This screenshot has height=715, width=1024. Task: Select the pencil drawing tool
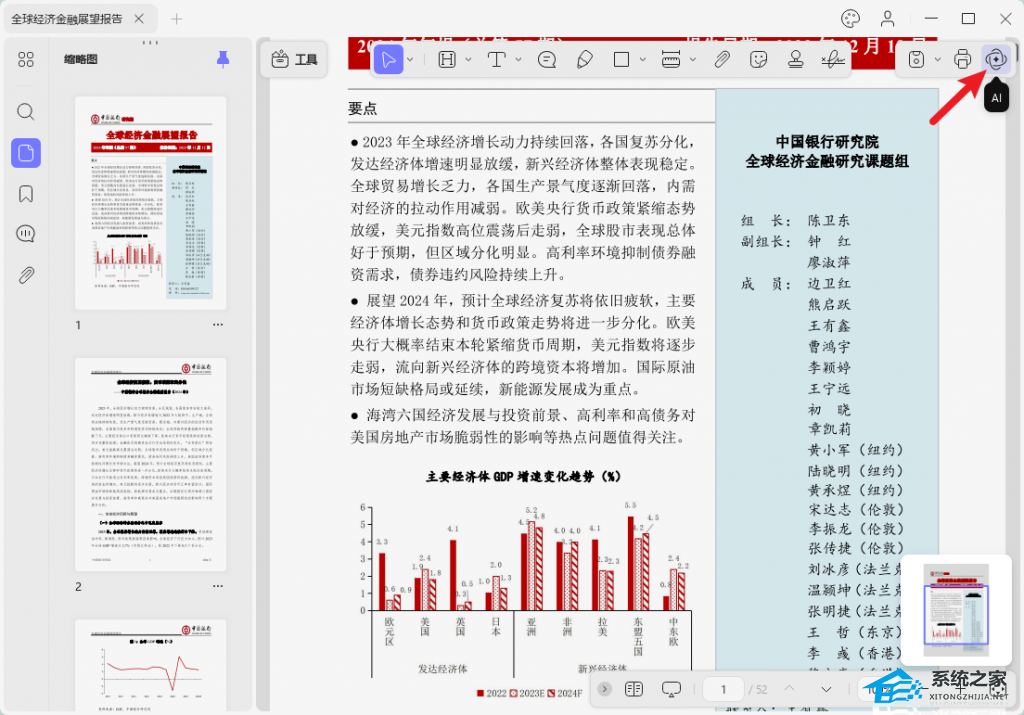pos(584,60)
